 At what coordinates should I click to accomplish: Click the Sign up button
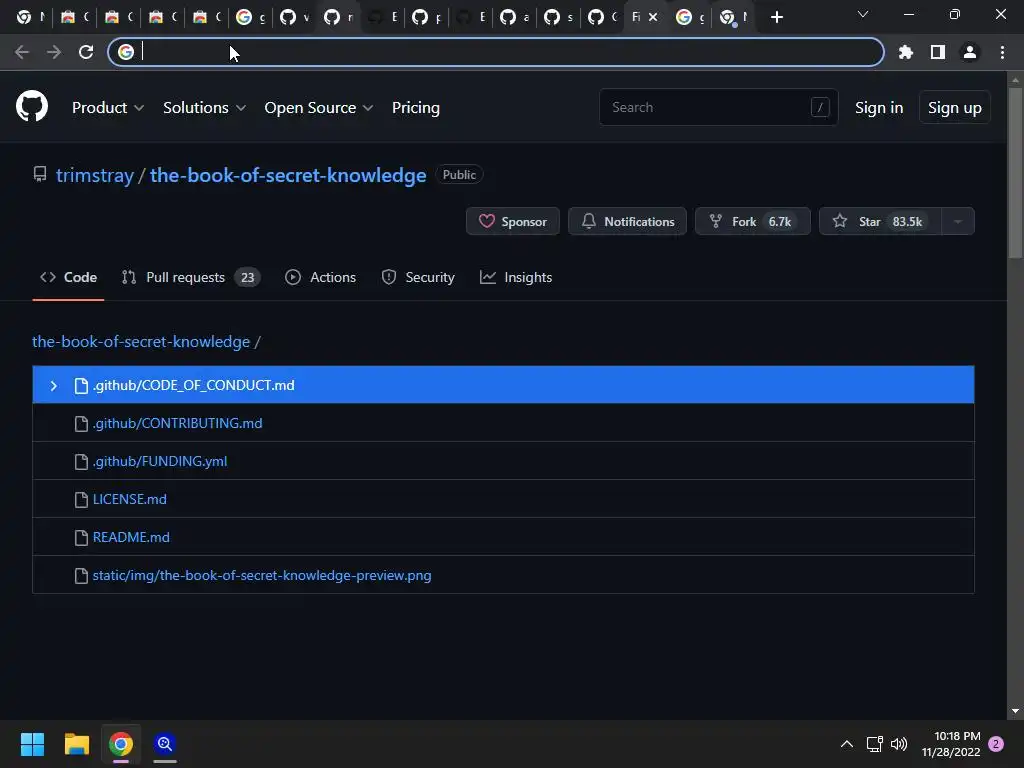coord(954,108)
